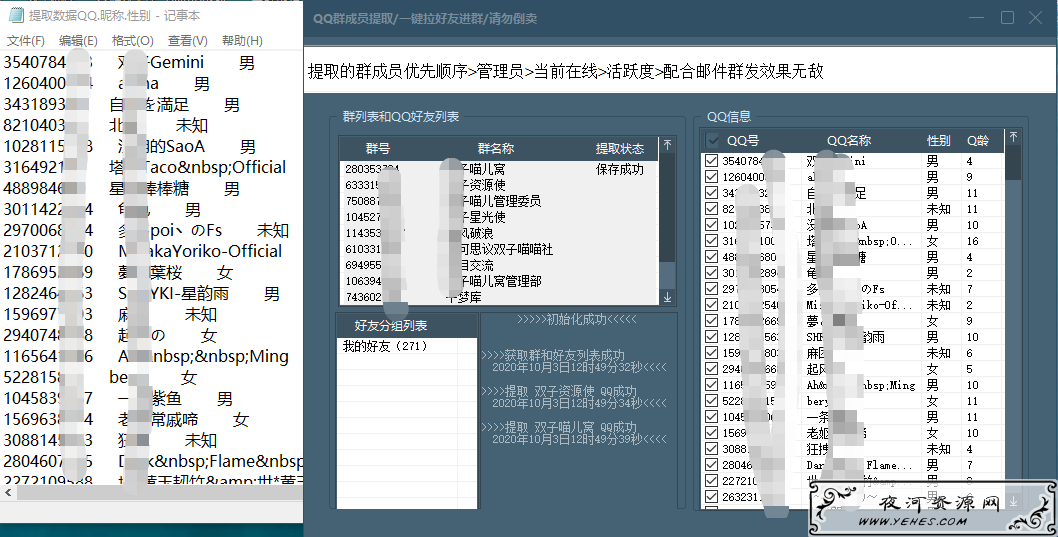This screenshot has height=537, width=1058.
Task: Click the Notepad horizontal scrollbar track
Action: tap(159, 493)
